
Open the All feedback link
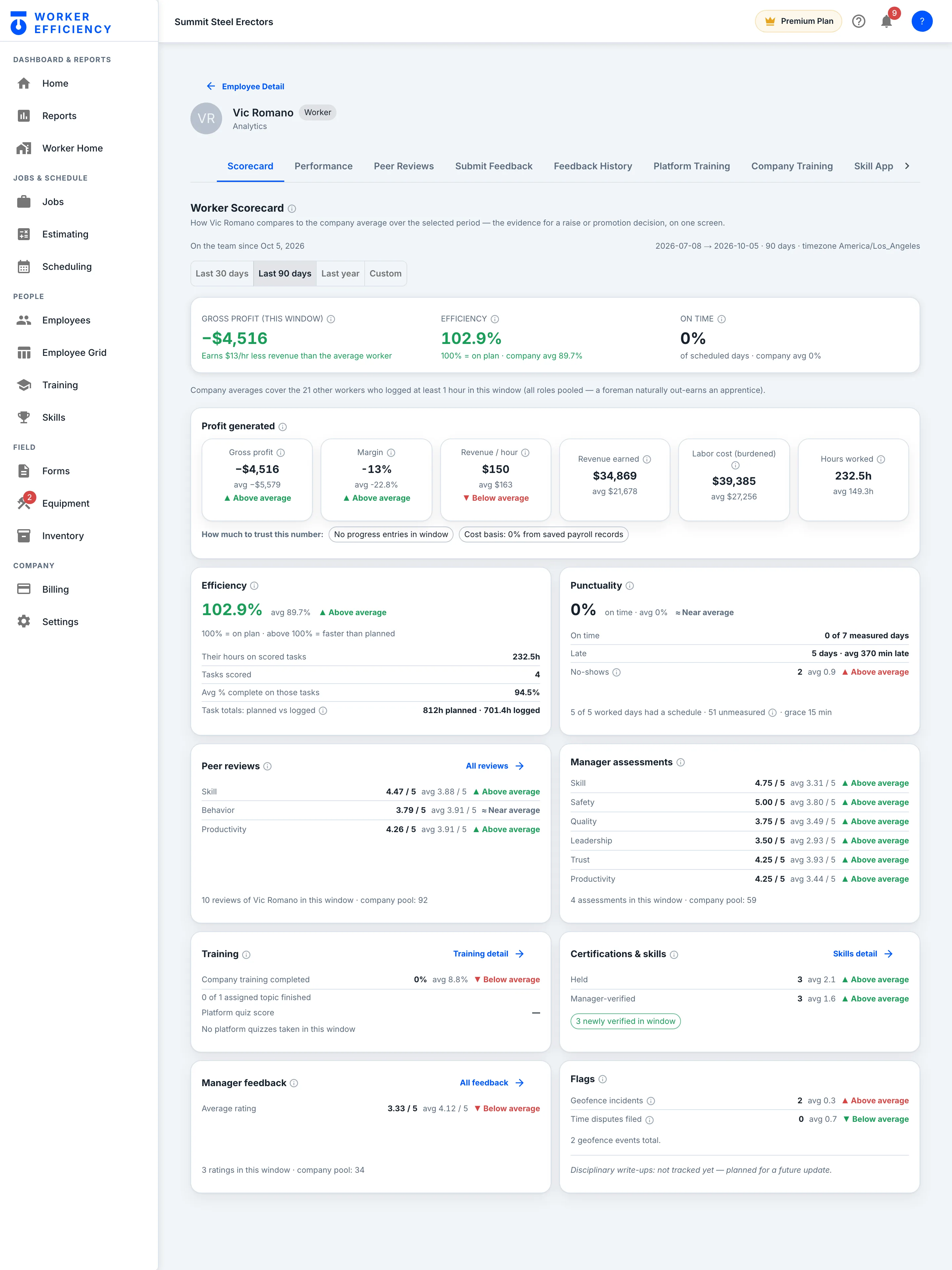pyautogui.click(x=492, y=1083)
